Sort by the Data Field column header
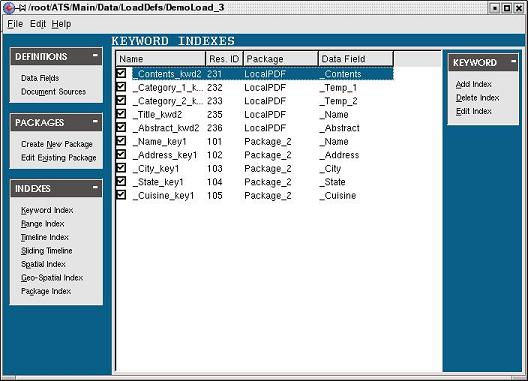528x381 pixels. (x=356, y=59)
